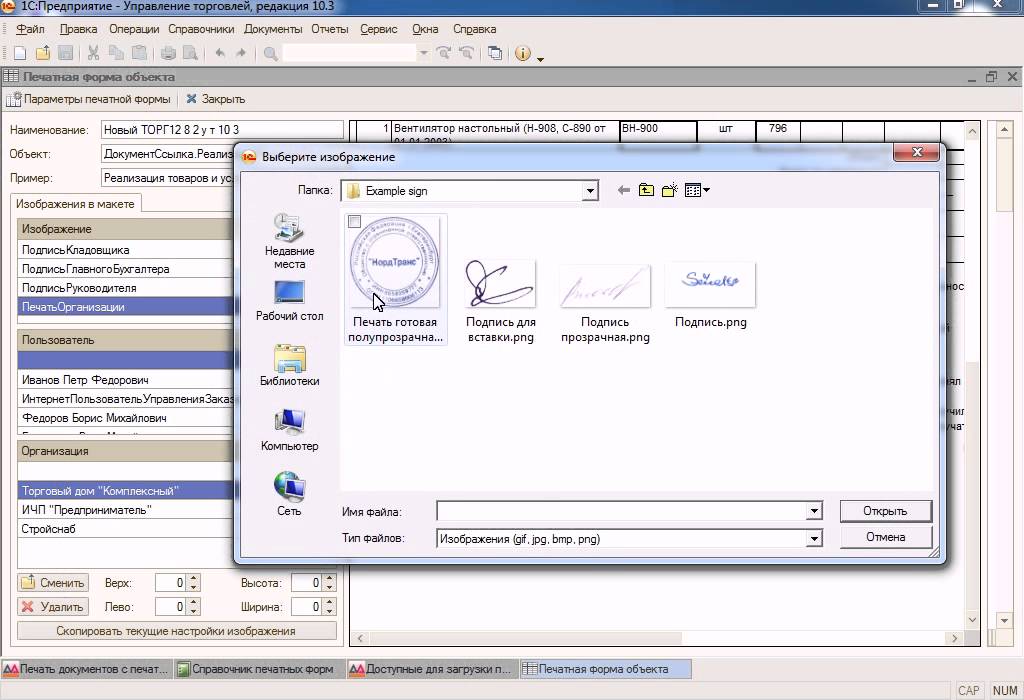Click the Open file toolbar icon
The height and width of the screenshot is (700, 1024).
pos(43,54)
